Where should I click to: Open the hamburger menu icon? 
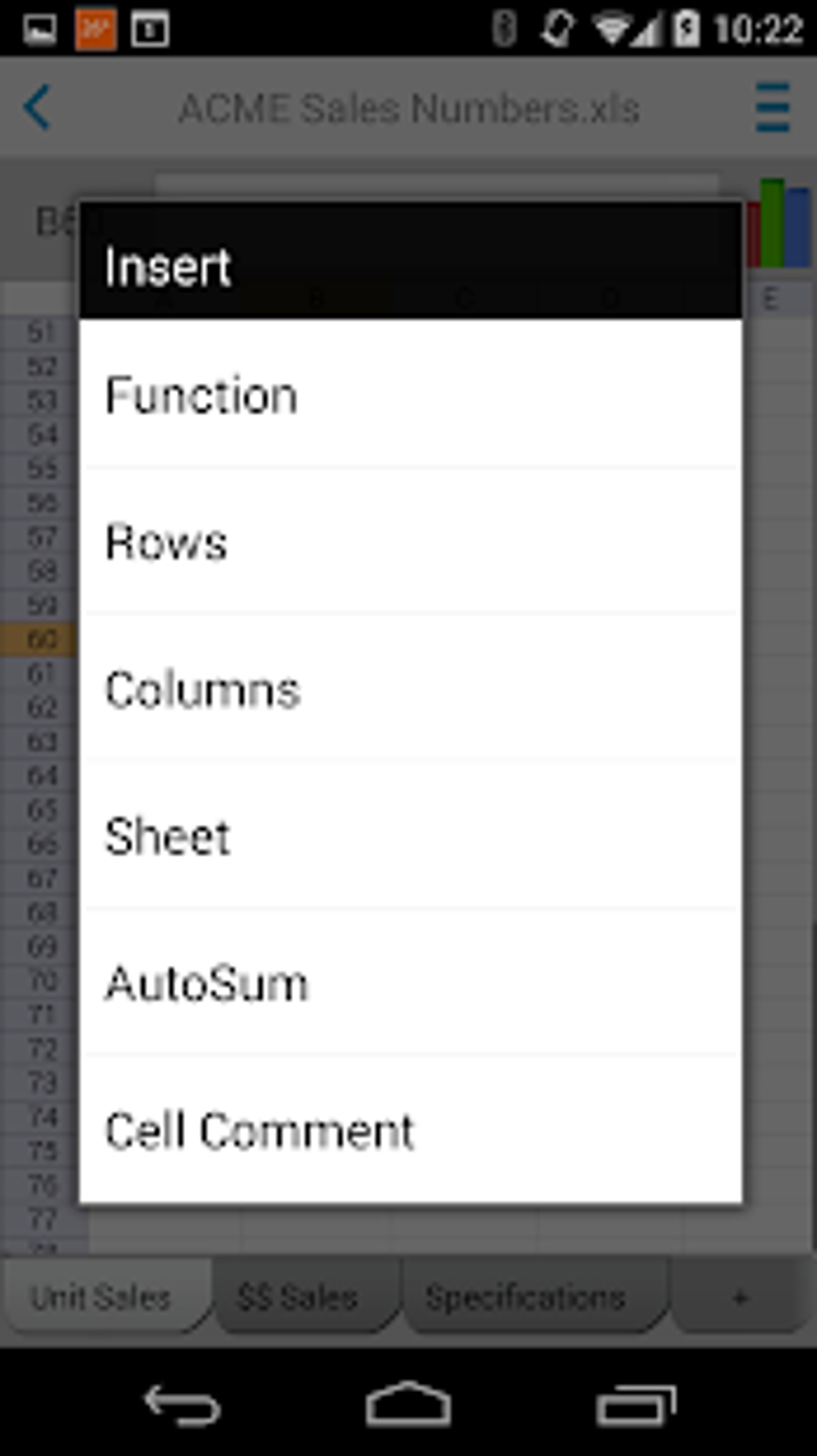point(772,107)
